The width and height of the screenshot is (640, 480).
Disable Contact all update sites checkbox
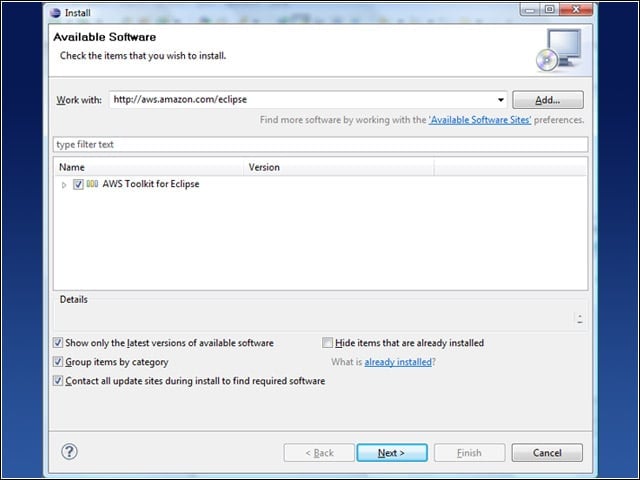pos(58,381)
